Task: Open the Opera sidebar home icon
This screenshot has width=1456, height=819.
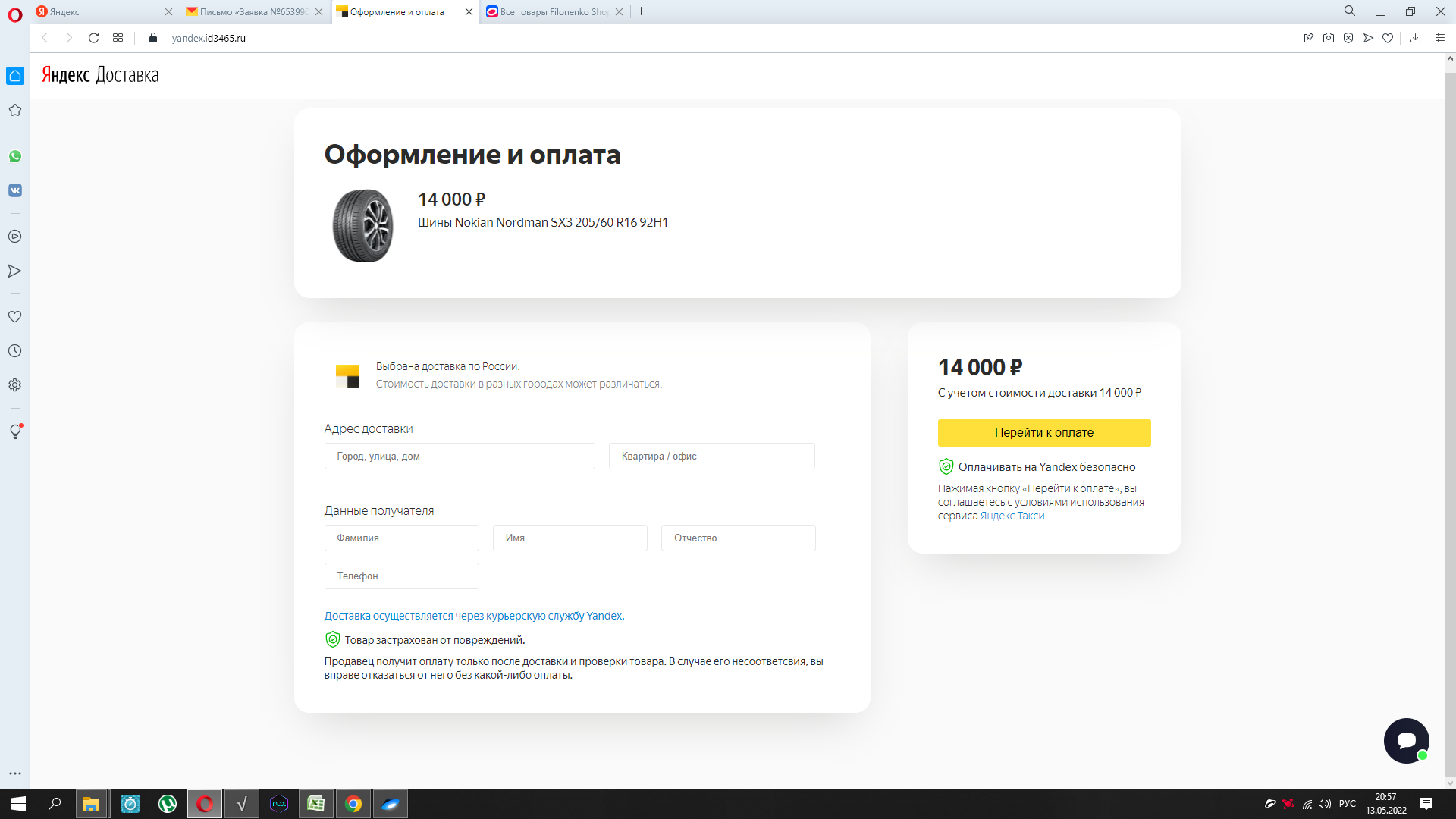Action: click(x=15, y=76)
